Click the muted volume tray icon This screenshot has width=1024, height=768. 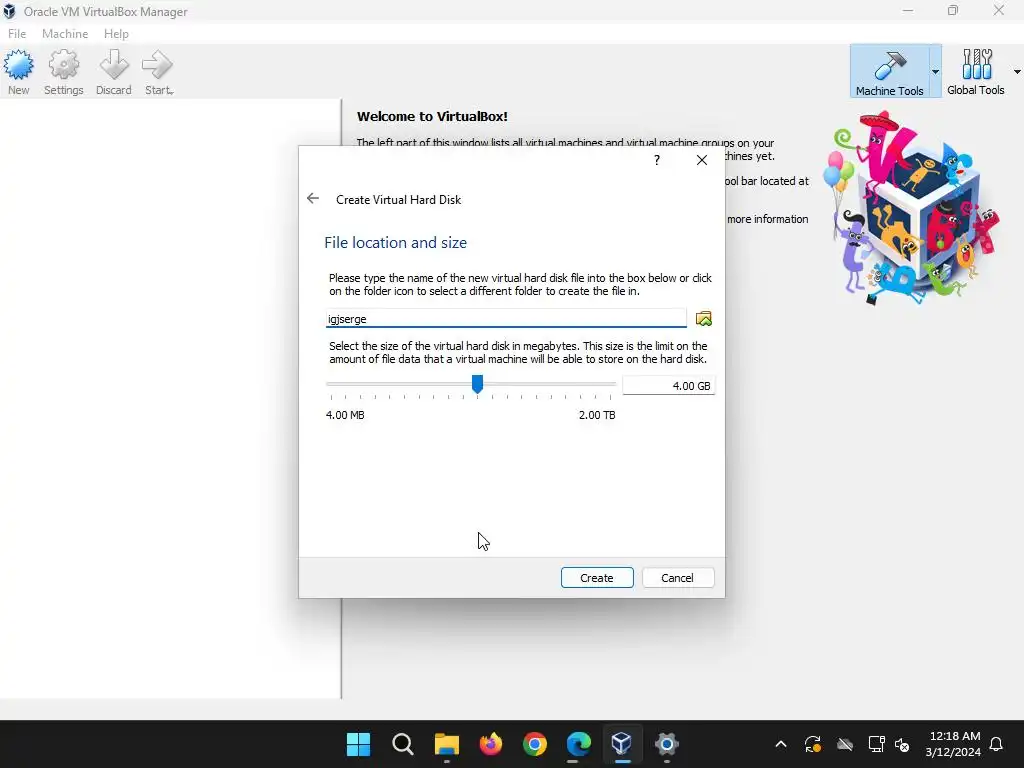(902, 744)
